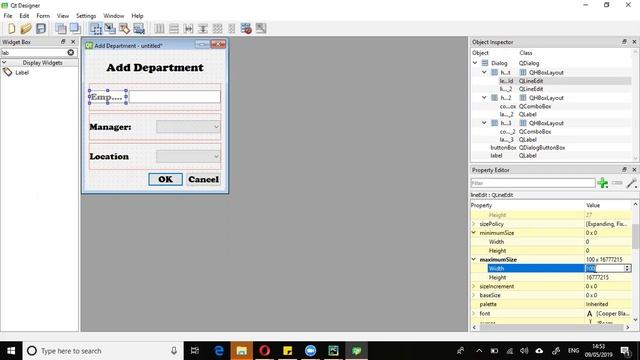Viewport: 640px width, 360px height.
Task: Click the Property Editor Filter field
Action: point(533,183)
